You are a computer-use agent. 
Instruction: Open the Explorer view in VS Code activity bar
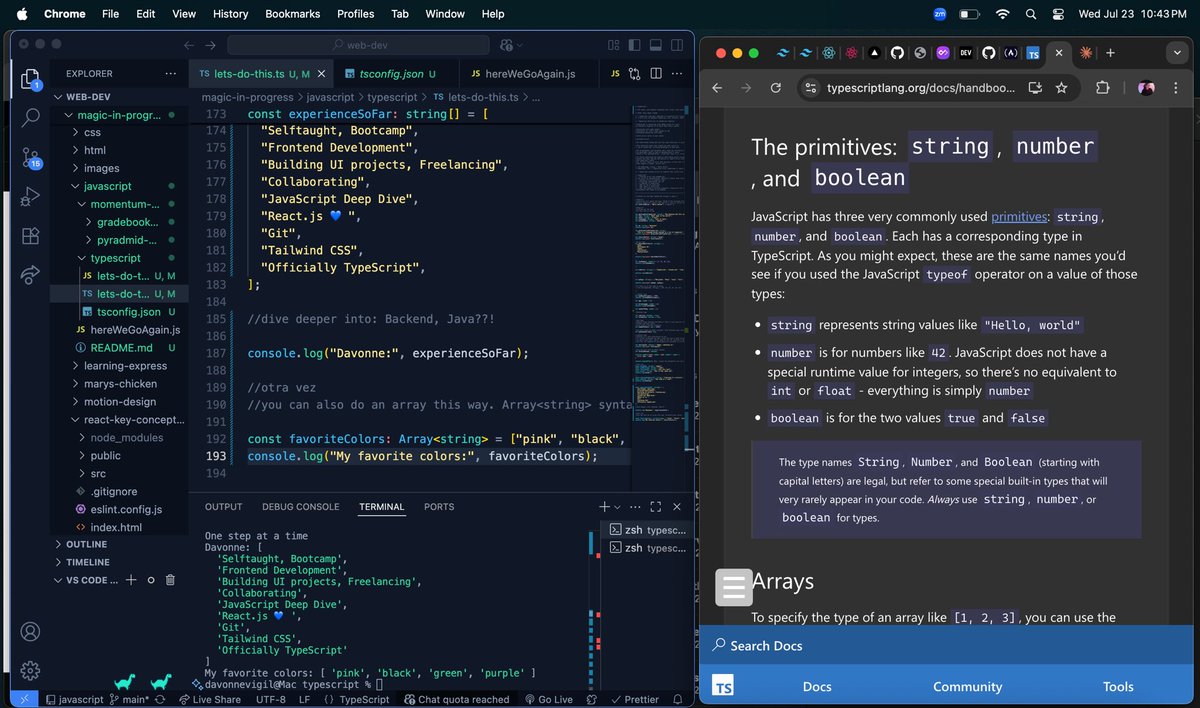click(x=31, y=80)
